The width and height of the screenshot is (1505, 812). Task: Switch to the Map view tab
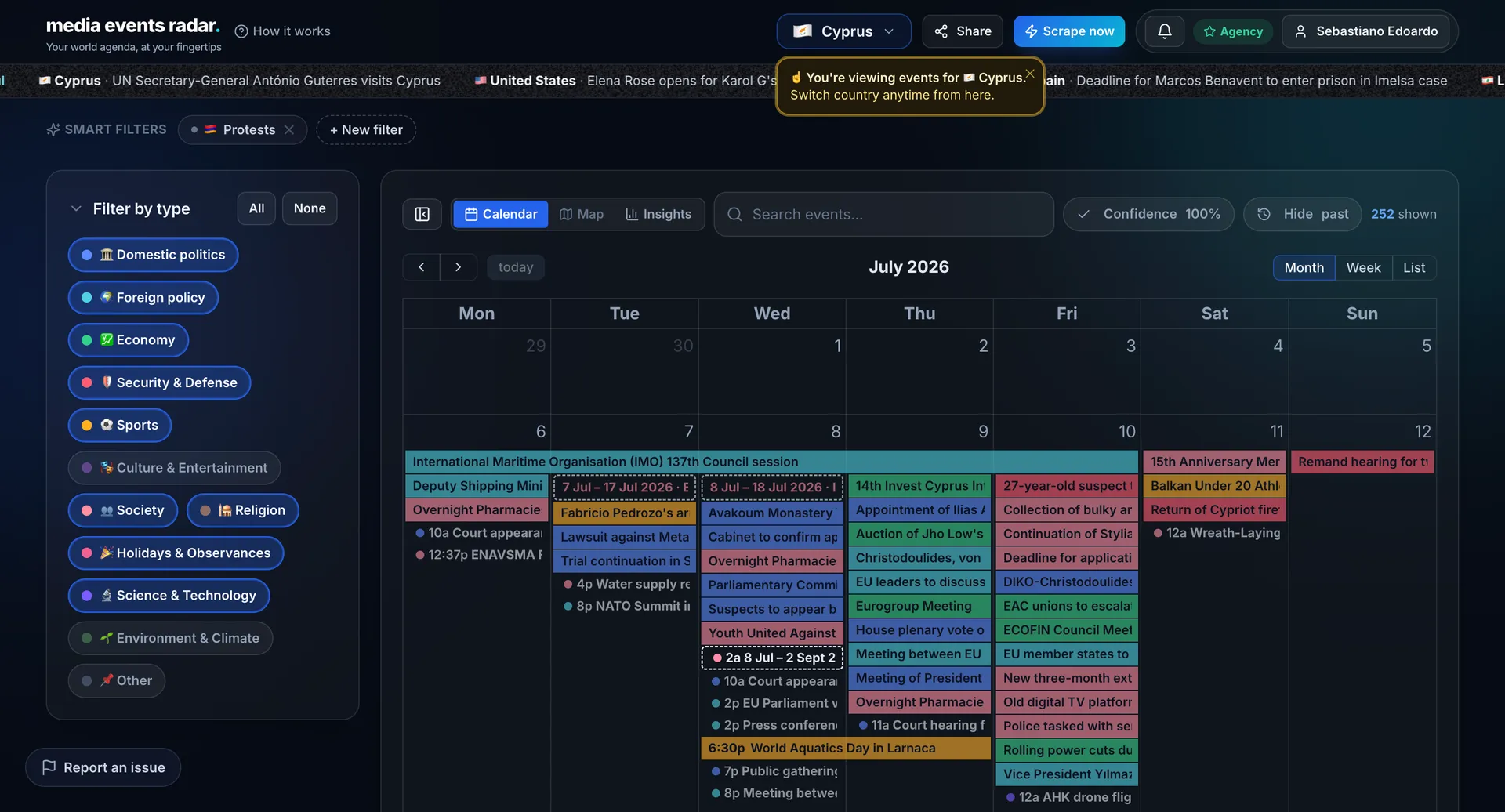pyautogui.click(x=582, y=214)
